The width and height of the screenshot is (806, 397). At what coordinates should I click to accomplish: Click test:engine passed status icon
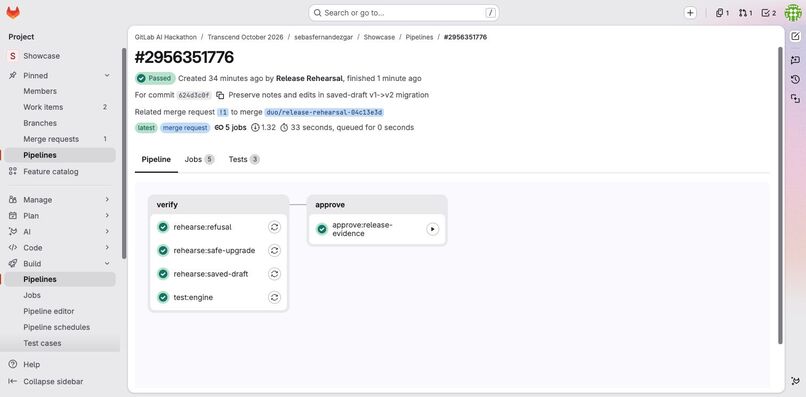(163, 297)
